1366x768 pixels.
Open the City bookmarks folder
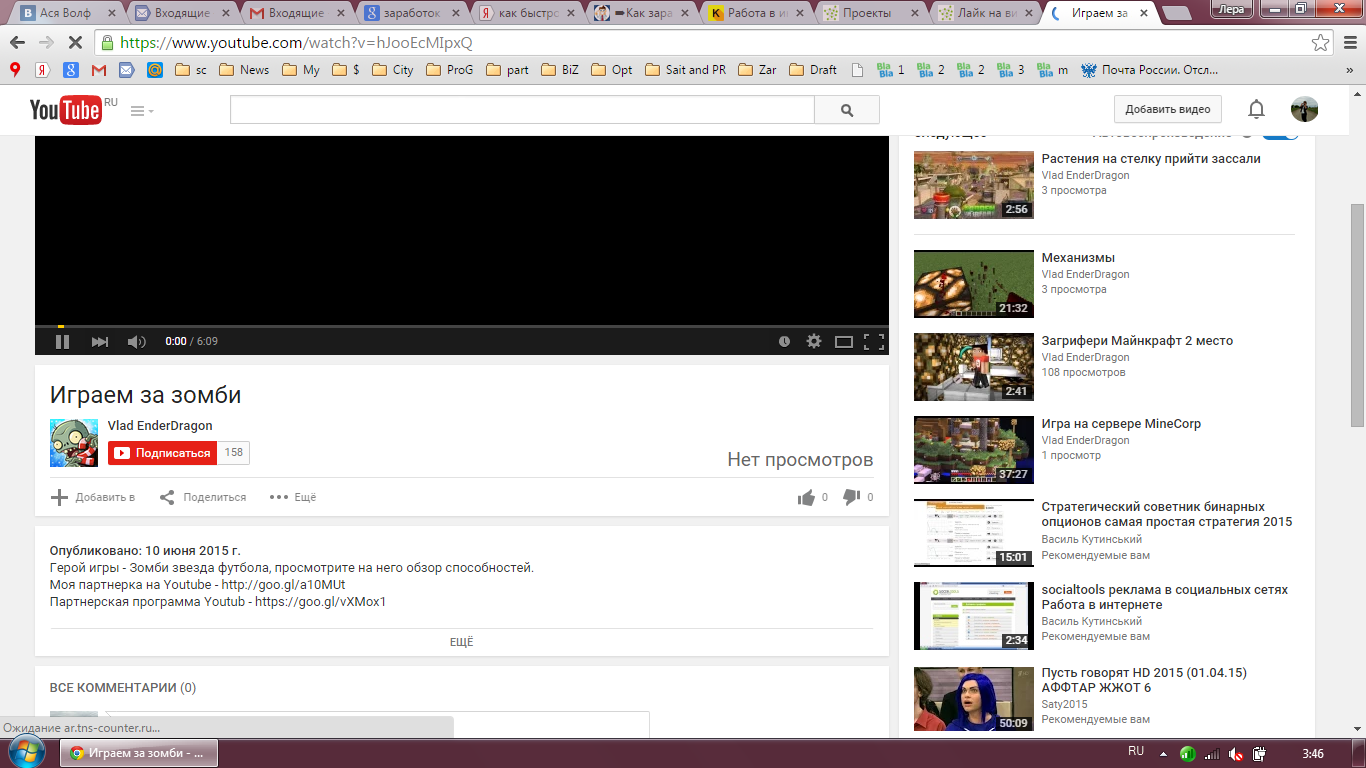392,70
